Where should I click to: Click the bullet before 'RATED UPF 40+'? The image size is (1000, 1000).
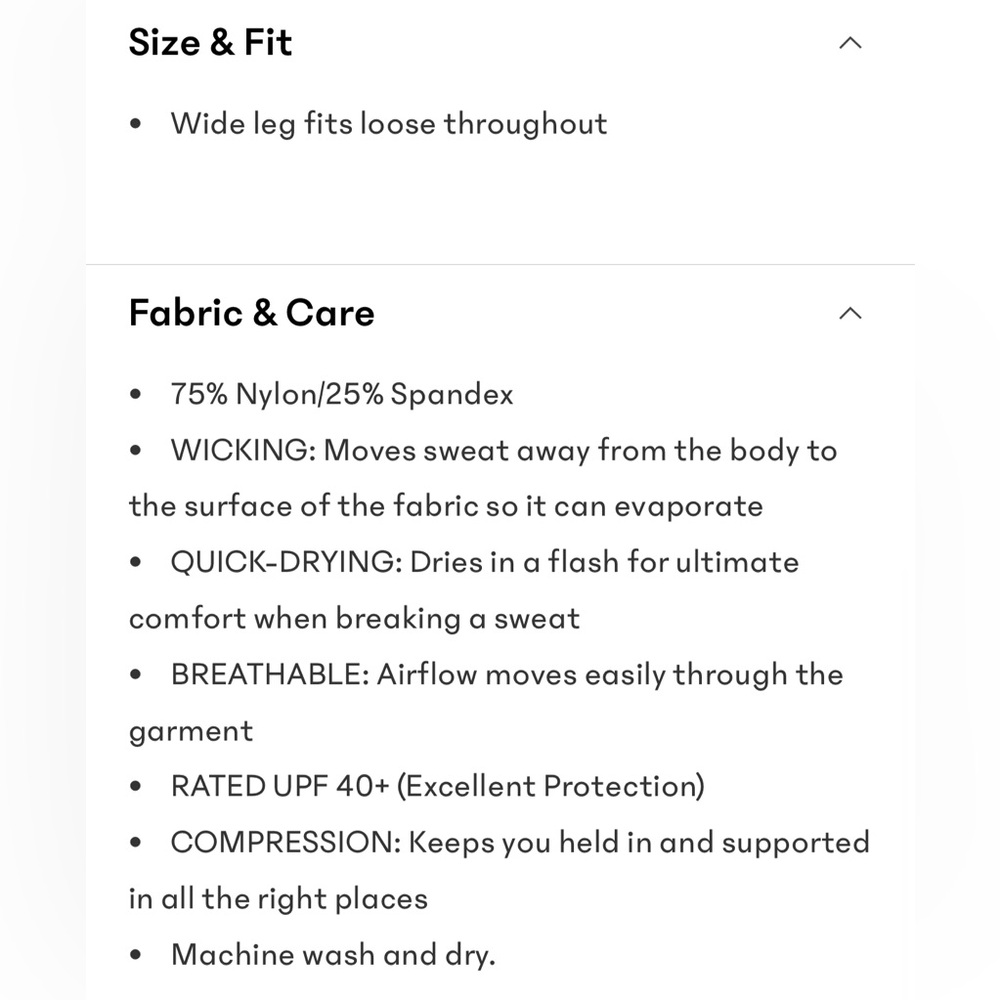pyautogui.click(x=135, y=786)
